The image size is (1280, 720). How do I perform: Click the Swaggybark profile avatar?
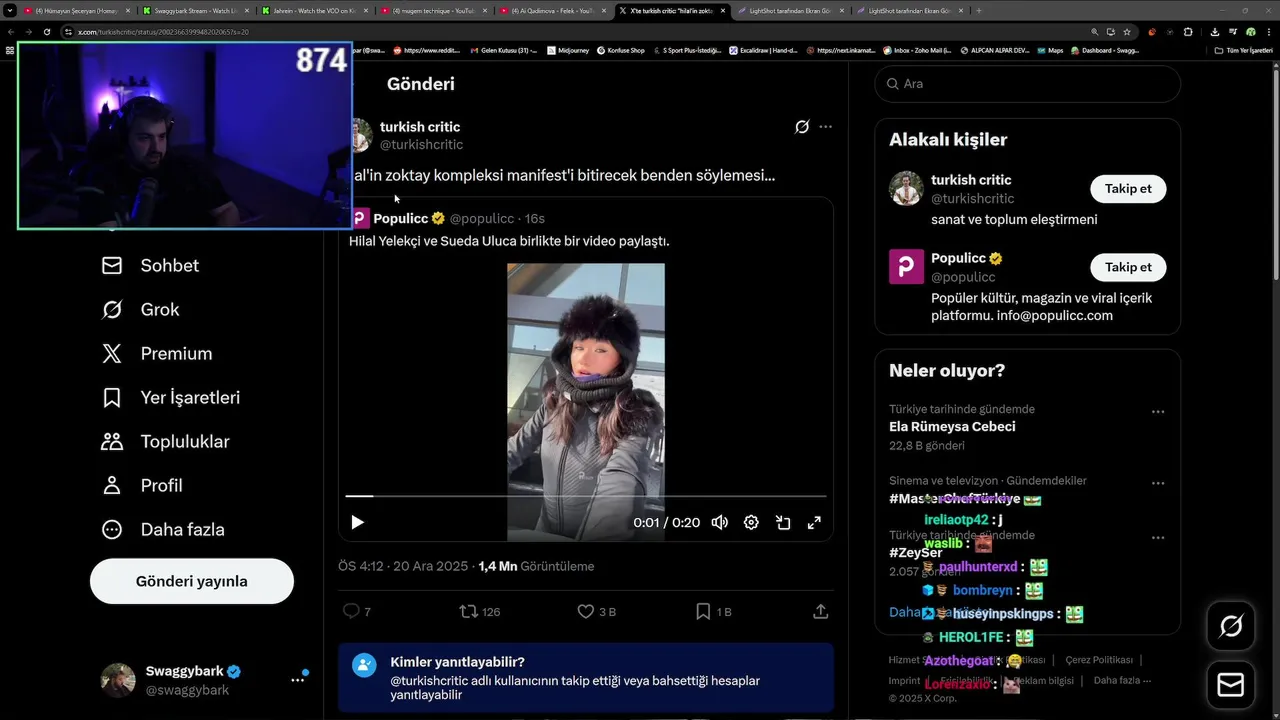[x=118, y=680]
